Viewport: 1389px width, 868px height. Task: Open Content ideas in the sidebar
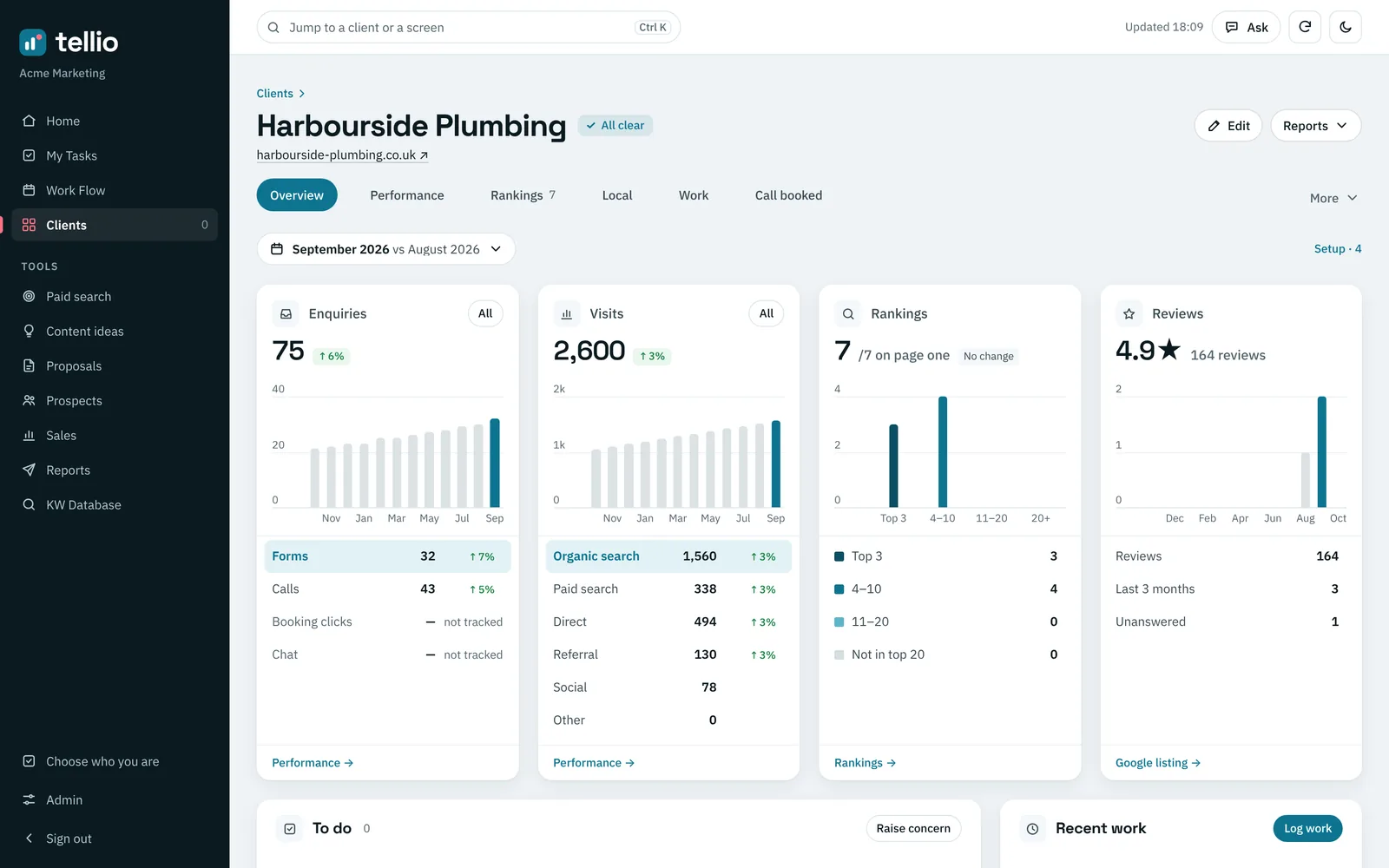pyautogui.click(x=115, y=332)
